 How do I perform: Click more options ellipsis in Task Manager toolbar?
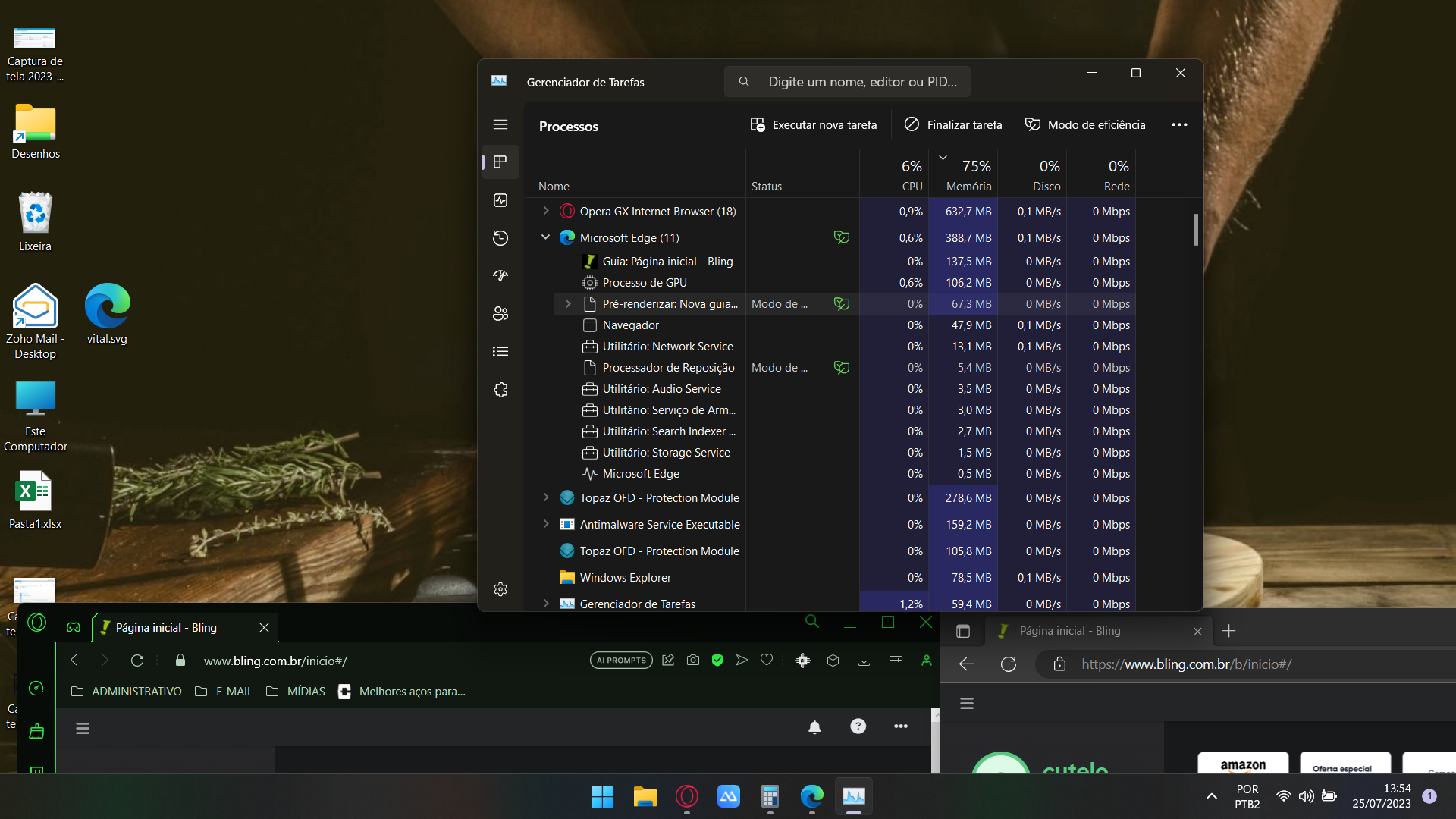click(x=1179, y=125)
